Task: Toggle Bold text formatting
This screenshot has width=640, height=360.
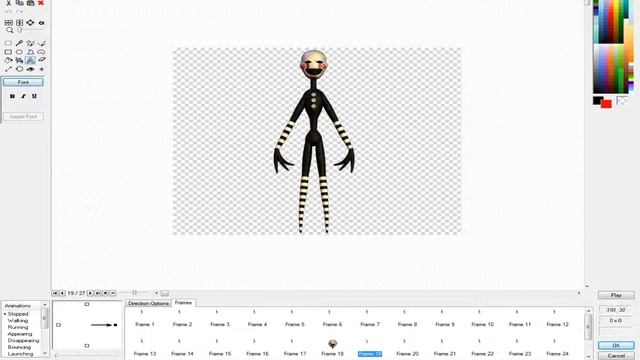Action: 12,96
